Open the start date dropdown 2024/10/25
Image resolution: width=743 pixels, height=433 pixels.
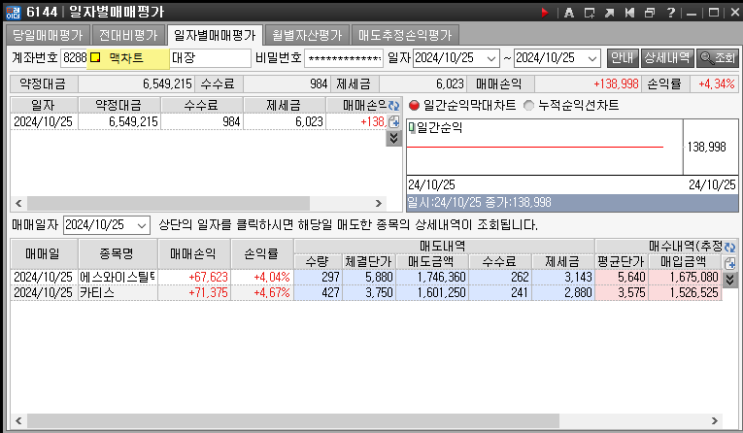[491, 59]
